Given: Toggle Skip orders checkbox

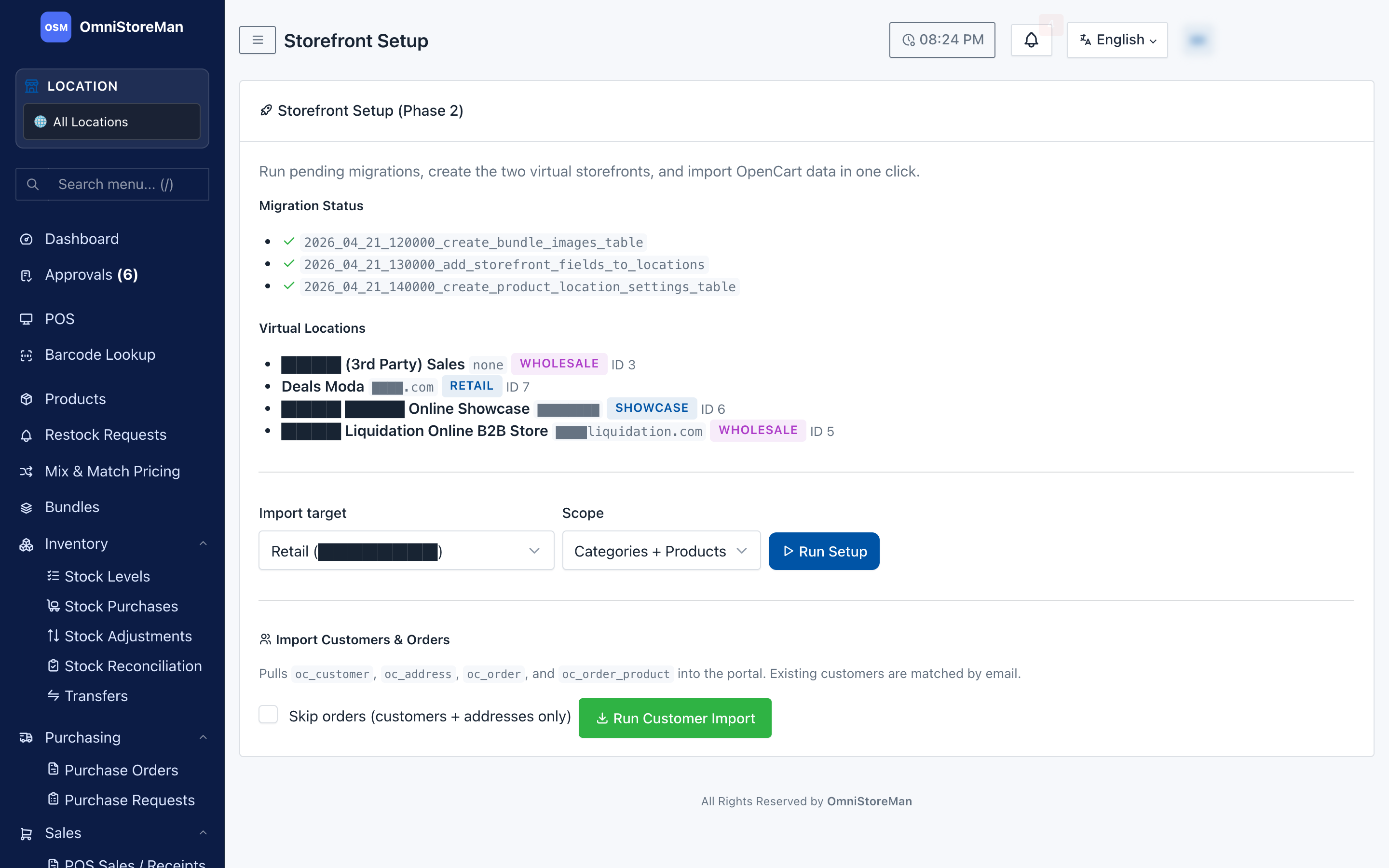Looking at the screenshot, I should 268,715.
